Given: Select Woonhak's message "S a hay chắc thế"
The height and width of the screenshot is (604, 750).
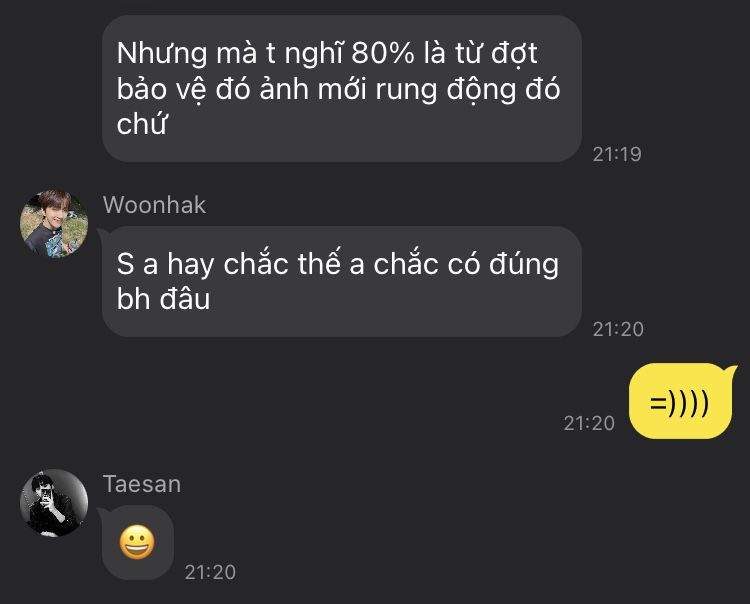Looking at the screenshot, I should pos(341,282).
